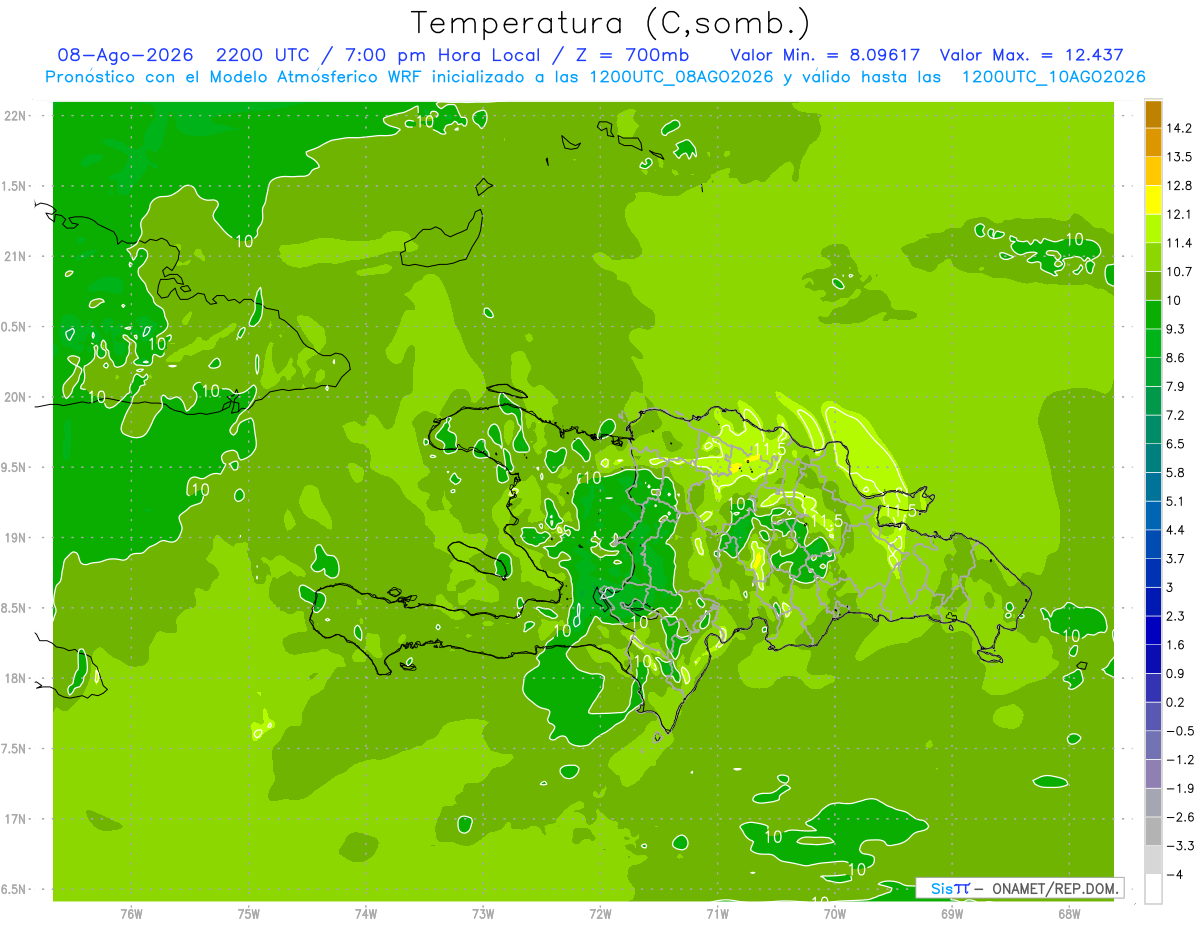The height and width of the screenshot is (927, 1200).
Task: Click the '6.5N' axis label
Action: click(15, 890)
